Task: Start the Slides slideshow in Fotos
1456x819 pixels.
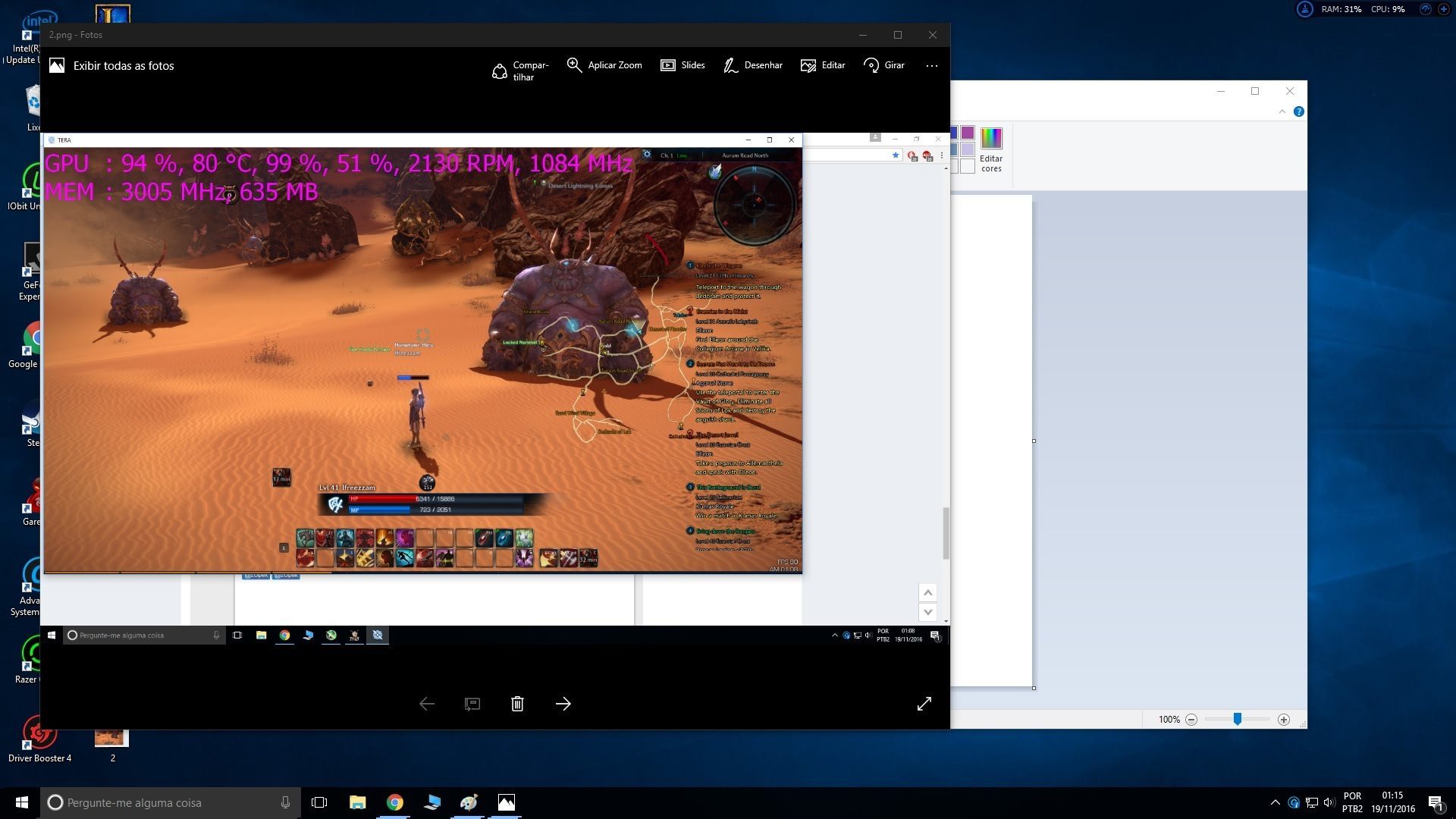Action: tap(682, 65)
